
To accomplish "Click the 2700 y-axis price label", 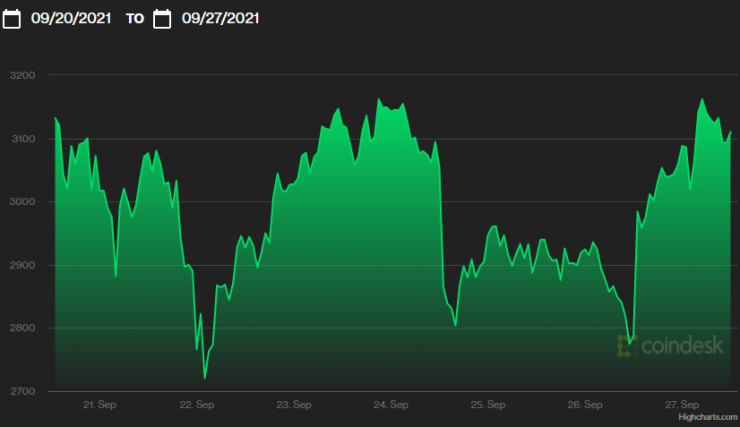I will 22,391.
